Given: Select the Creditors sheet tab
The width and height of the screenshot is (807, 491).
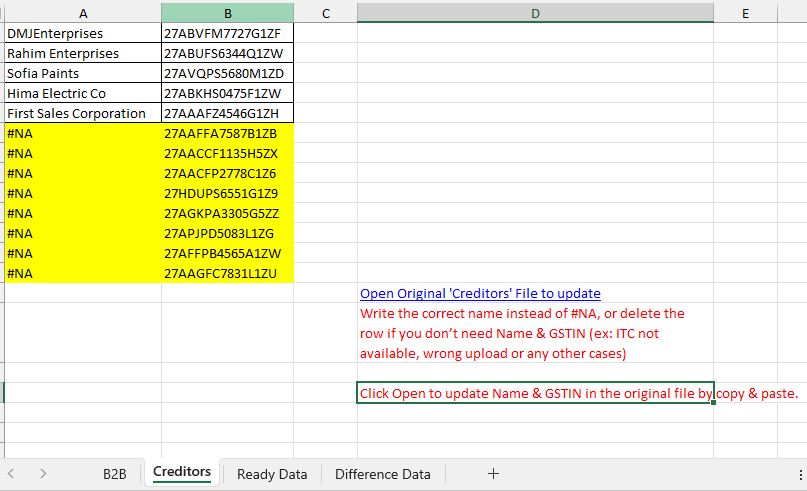Looking at the screenshot, I should (x=182, y=472).
